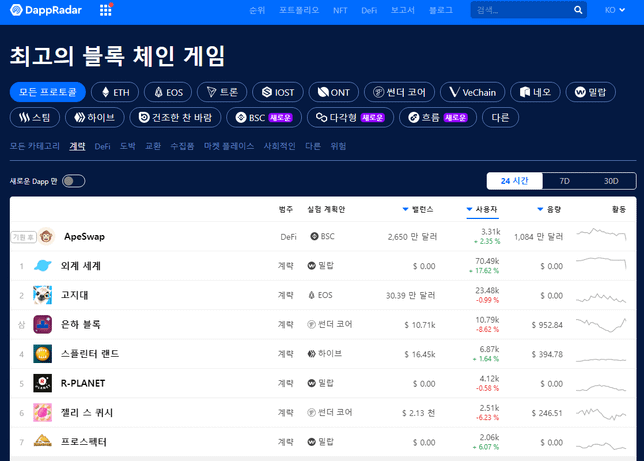This screenshot has width=644, height=461.
Task: View the 은하 블록 activity sparkline chart
Action: click(x=601, y=325)
